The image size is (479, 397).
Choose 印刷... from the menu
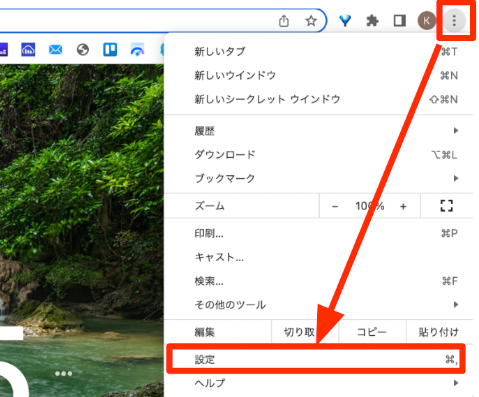[319, 234]
